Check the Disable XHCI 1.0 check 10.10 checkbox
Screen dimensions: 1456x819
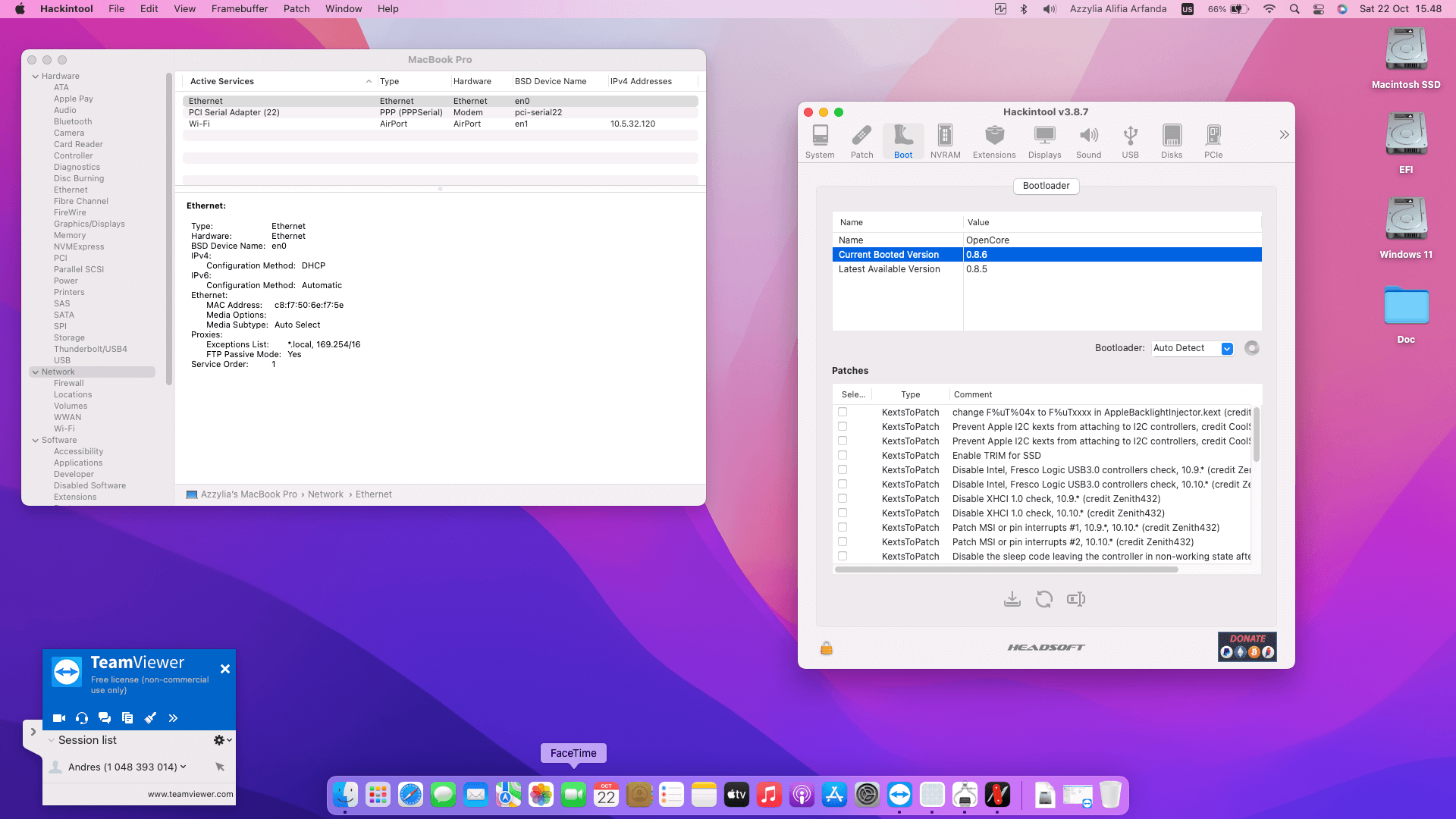[x=843, y=513]
